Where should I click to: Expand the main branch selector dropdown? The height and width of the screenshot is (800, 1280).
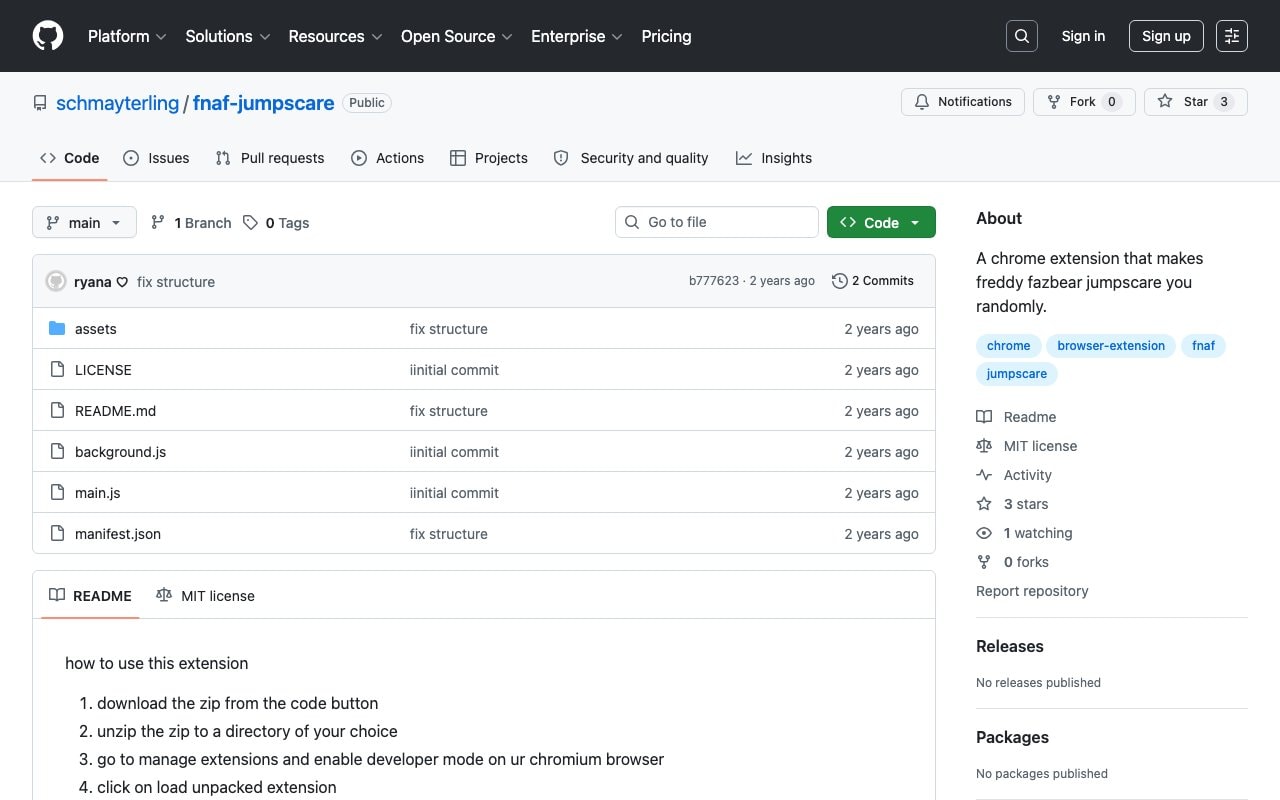coord(84,222)
